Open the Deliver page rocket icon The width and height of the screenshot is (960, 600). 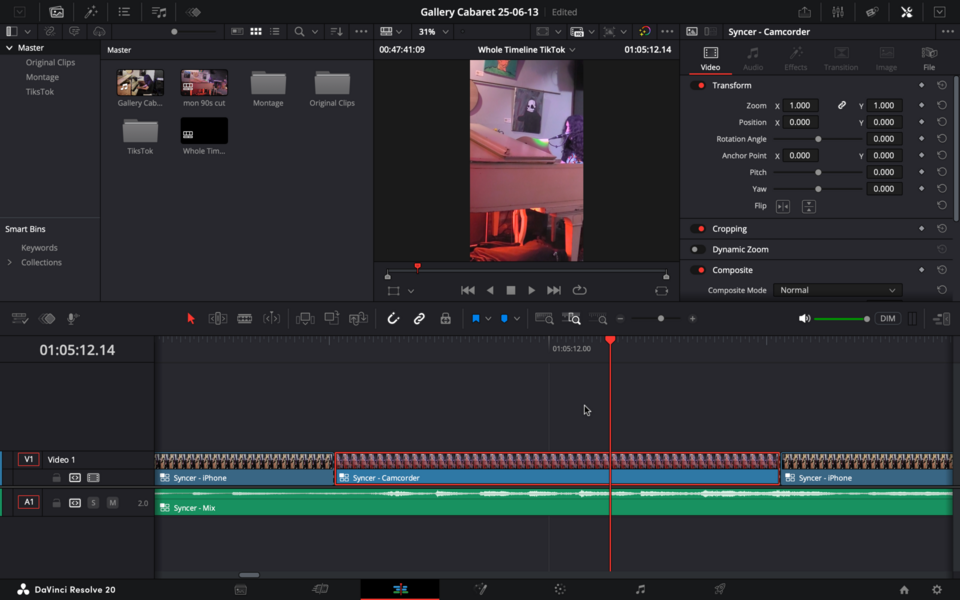tap(719, 589)
